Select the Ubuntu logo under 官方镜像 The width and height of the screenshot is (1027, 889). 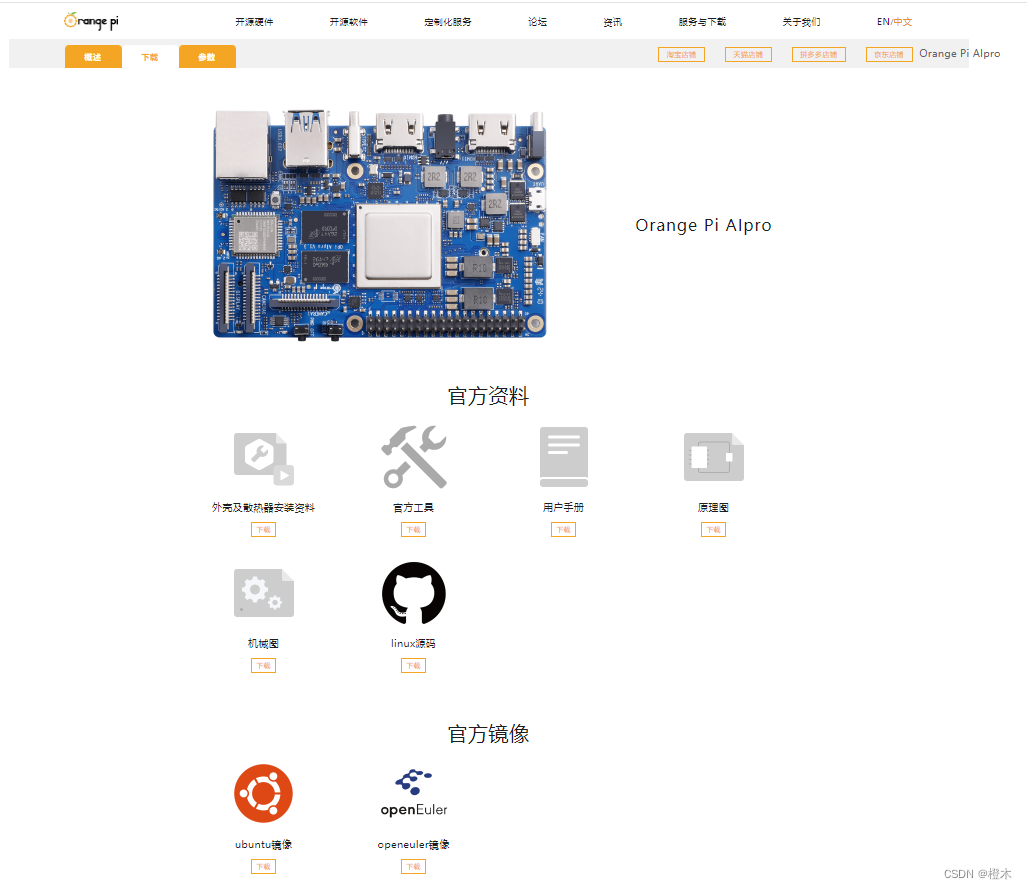(262, 793)
